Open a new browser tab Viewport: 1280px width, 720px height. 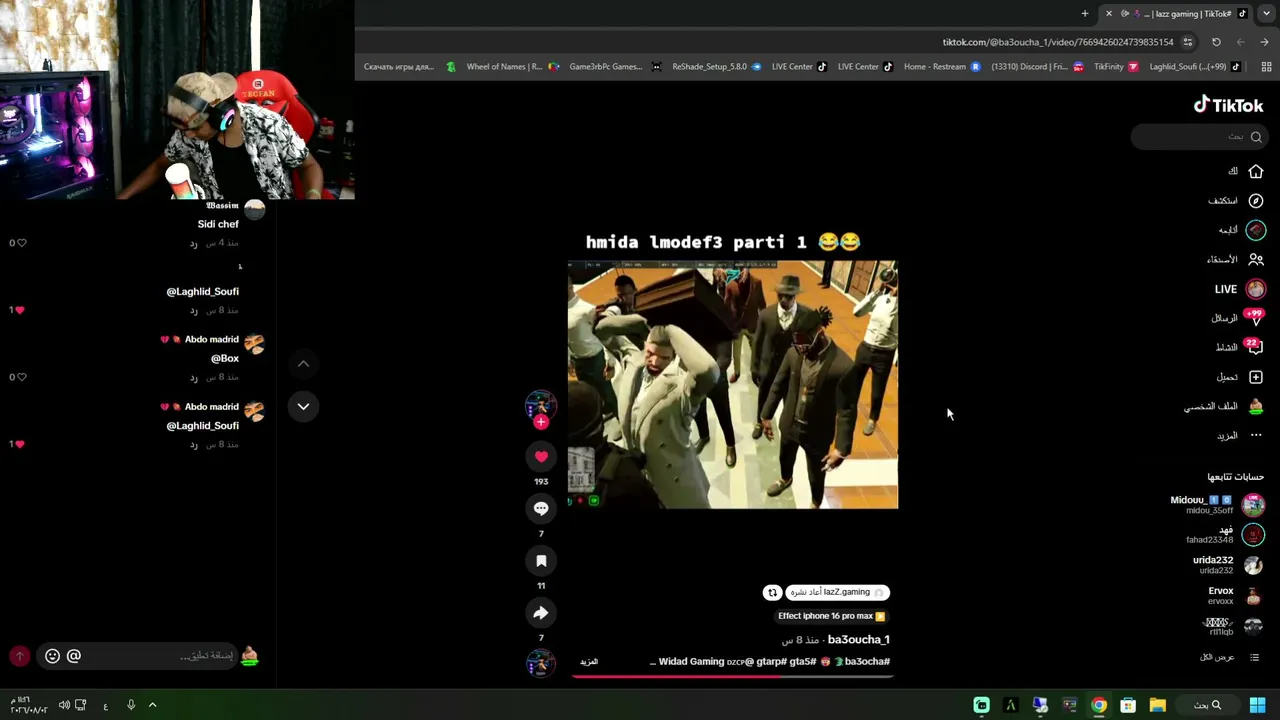1085,14
